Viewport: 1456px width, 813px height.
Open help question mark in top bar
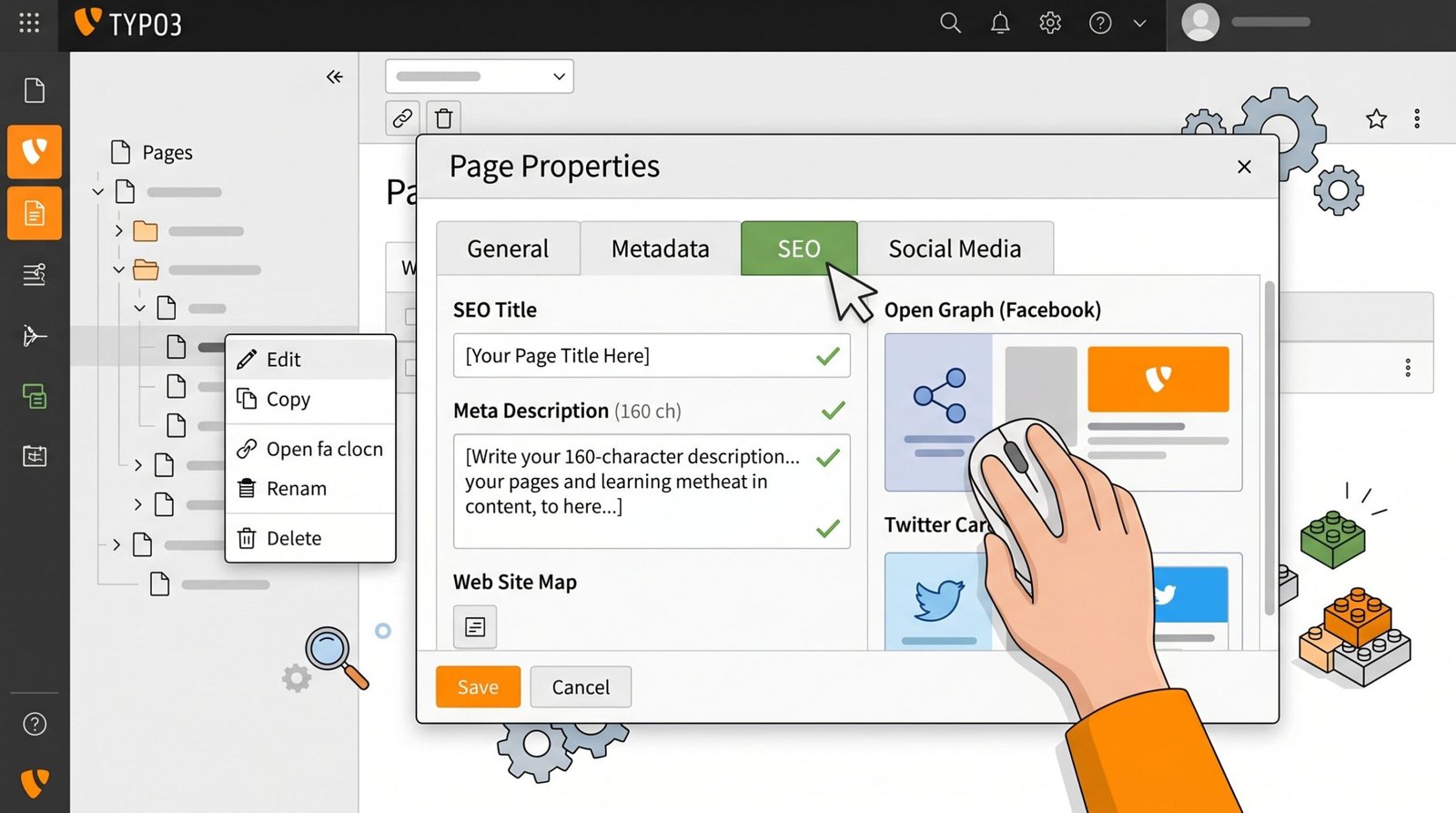1100,23
